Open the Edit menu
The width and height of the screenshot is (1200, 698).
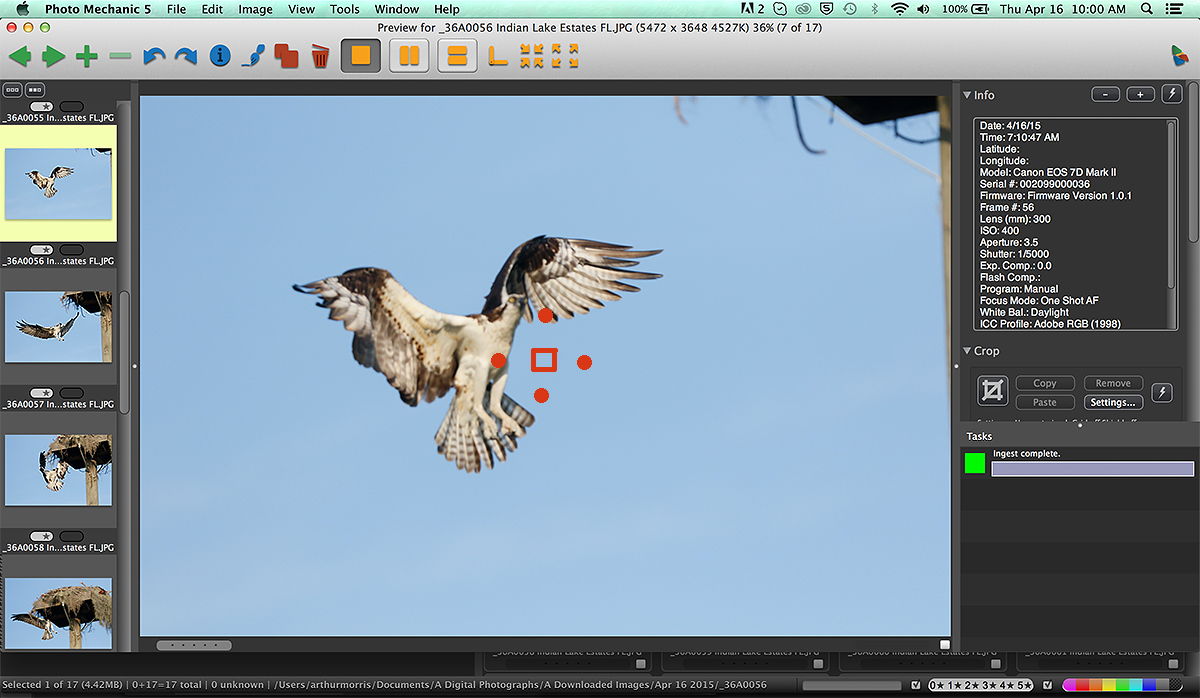212,9
